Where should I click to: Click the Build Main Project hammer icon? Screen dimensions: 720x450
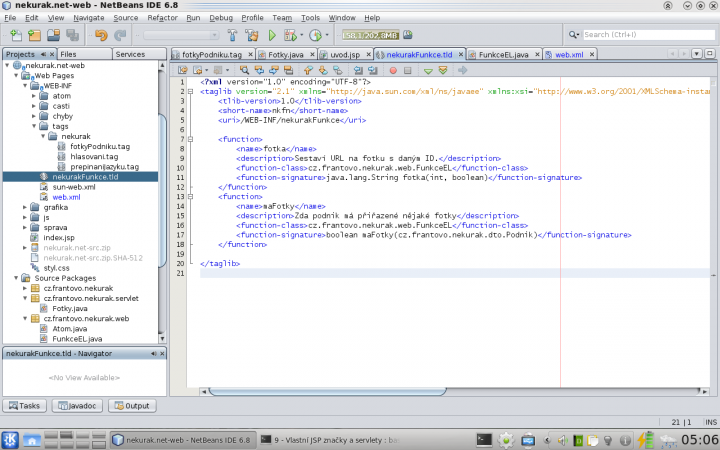(232, 35)
